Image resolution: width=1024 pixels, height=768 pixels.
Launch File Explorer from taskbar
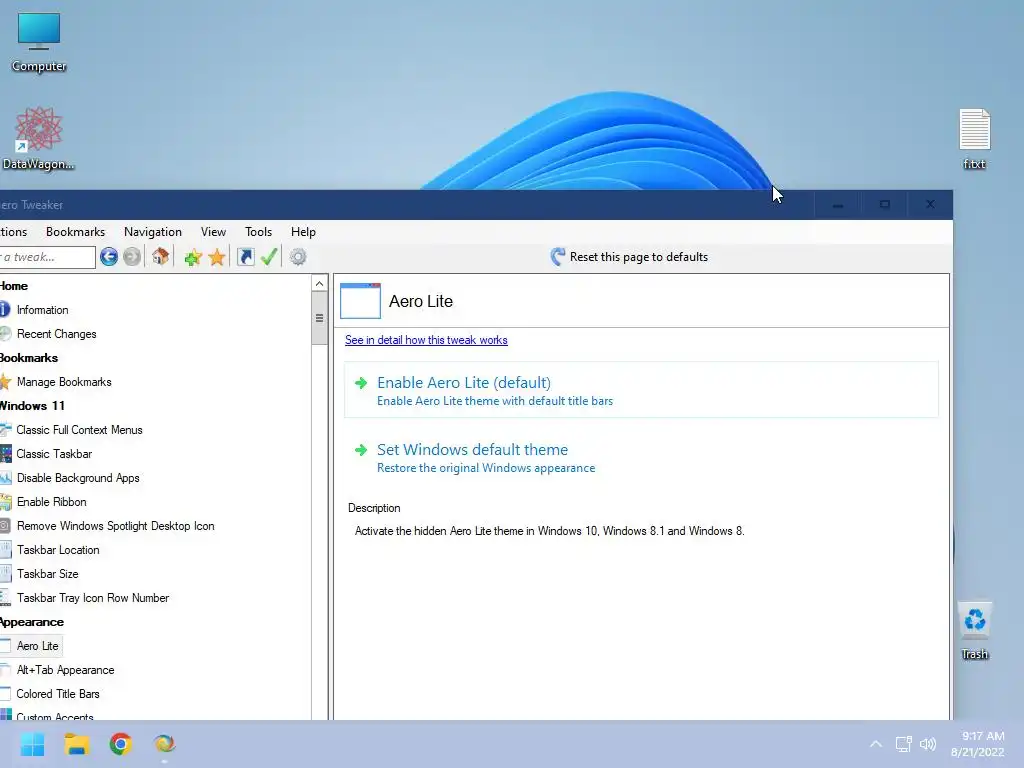[76, 744]
